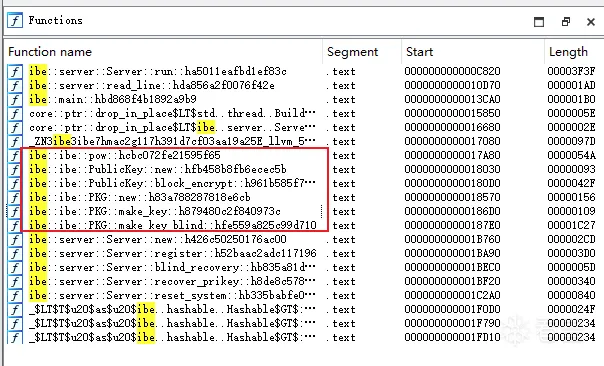604x366 pixels.
Task: Sort by Segment column header
Action: 352,52
